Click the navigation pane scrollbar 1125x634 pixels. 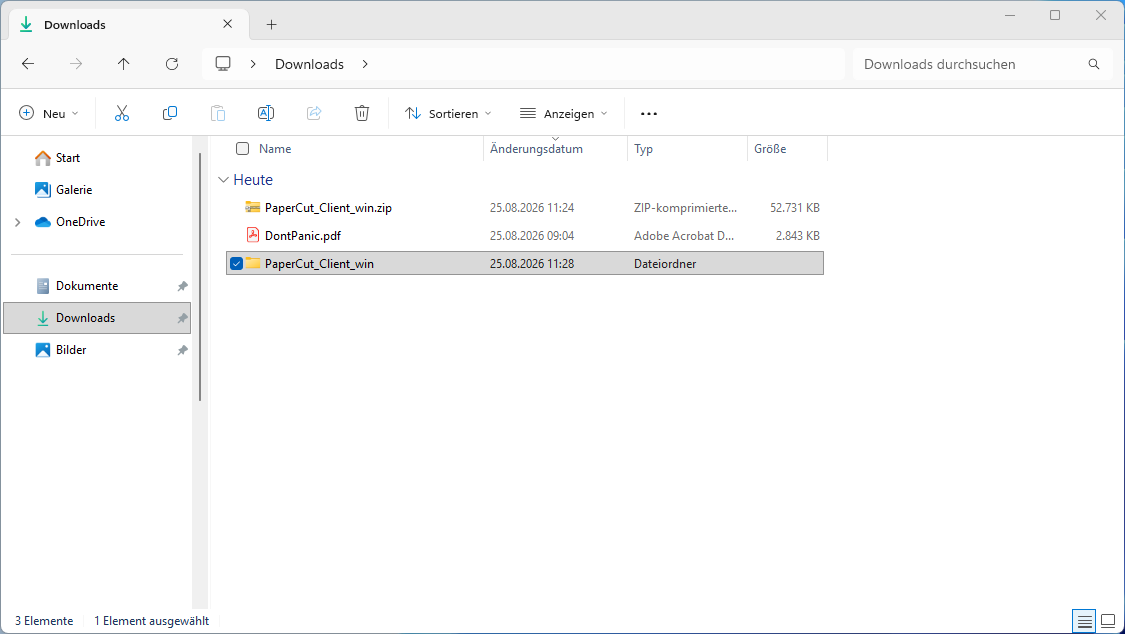coord(200,276)
